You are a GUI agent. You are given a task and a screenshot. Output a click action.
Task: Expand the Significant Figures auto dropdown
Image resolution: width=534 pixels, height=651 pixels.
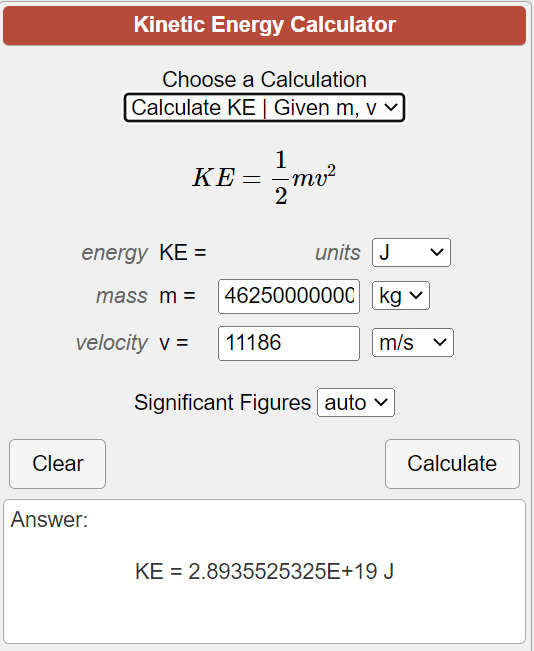(356, 402)
